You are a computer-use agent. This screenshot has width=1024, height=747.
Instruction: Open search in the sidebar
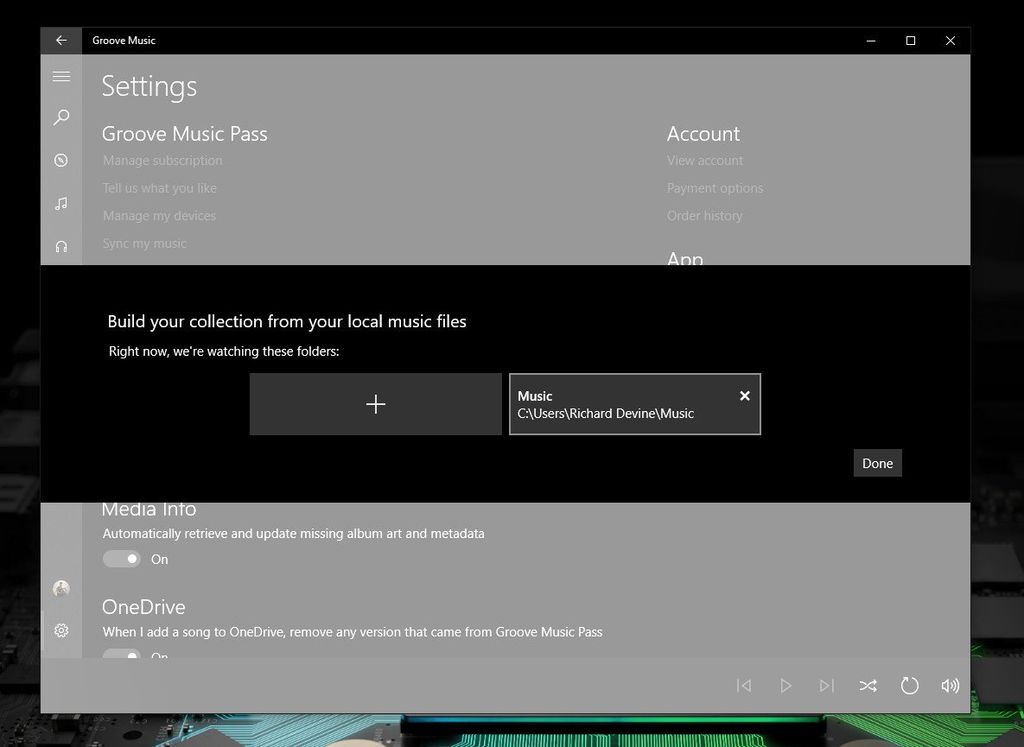tap(61, 117)
